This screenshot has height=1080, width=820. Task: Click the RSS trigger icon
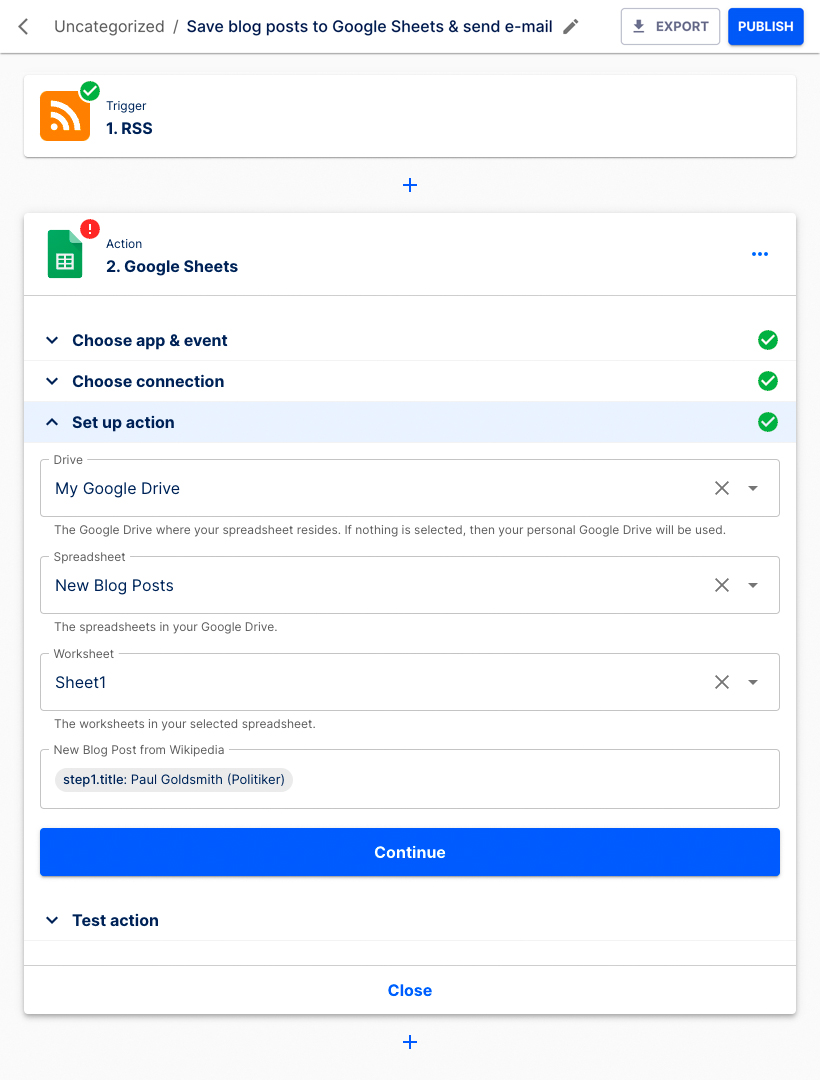click(65, 116)
